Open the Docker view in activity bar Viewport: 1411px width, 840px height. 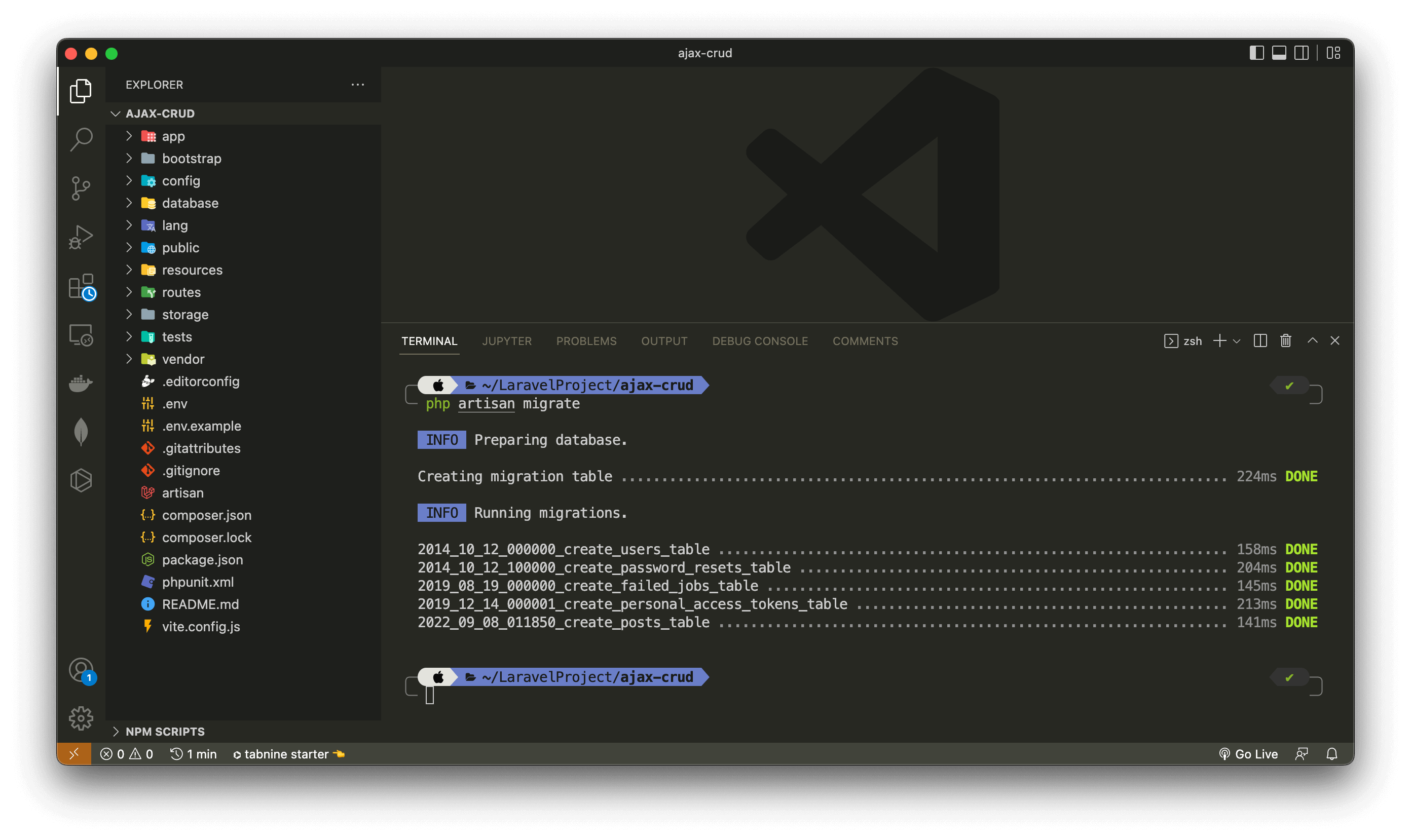(x=81, y=383)
